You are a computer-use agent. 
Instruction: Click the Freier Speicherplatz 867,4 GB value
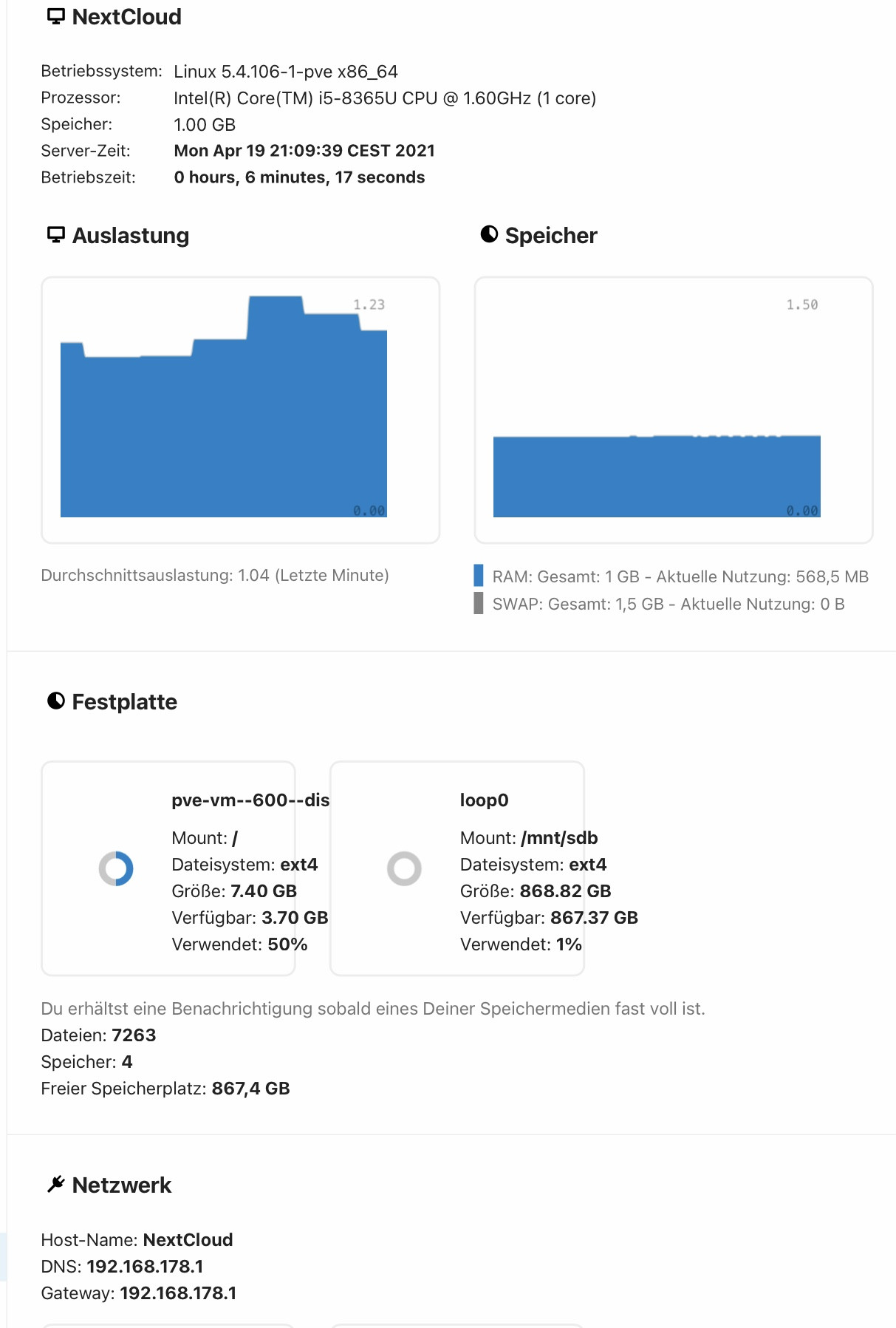(250, 1088)
